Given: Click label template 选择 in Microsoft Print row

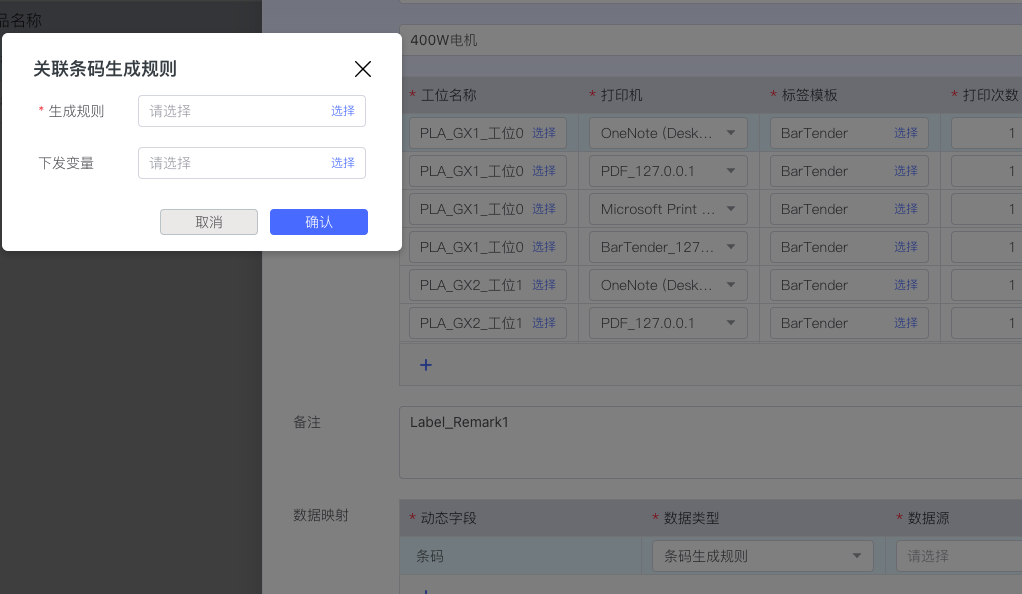Looking at the screenshot, I should point(906,209).
